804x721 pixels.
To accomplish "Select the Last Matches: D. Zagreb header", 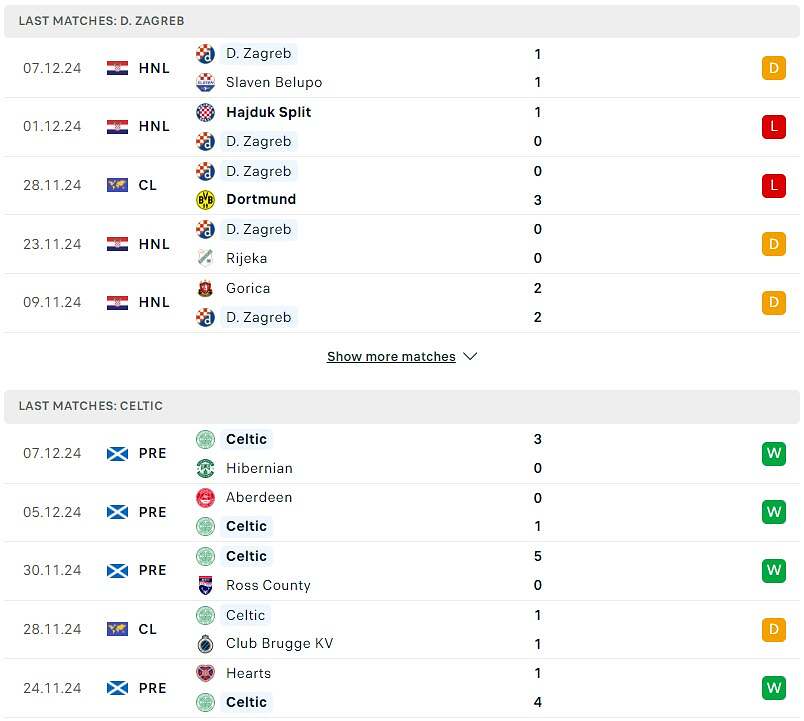I will click(402, 21).
